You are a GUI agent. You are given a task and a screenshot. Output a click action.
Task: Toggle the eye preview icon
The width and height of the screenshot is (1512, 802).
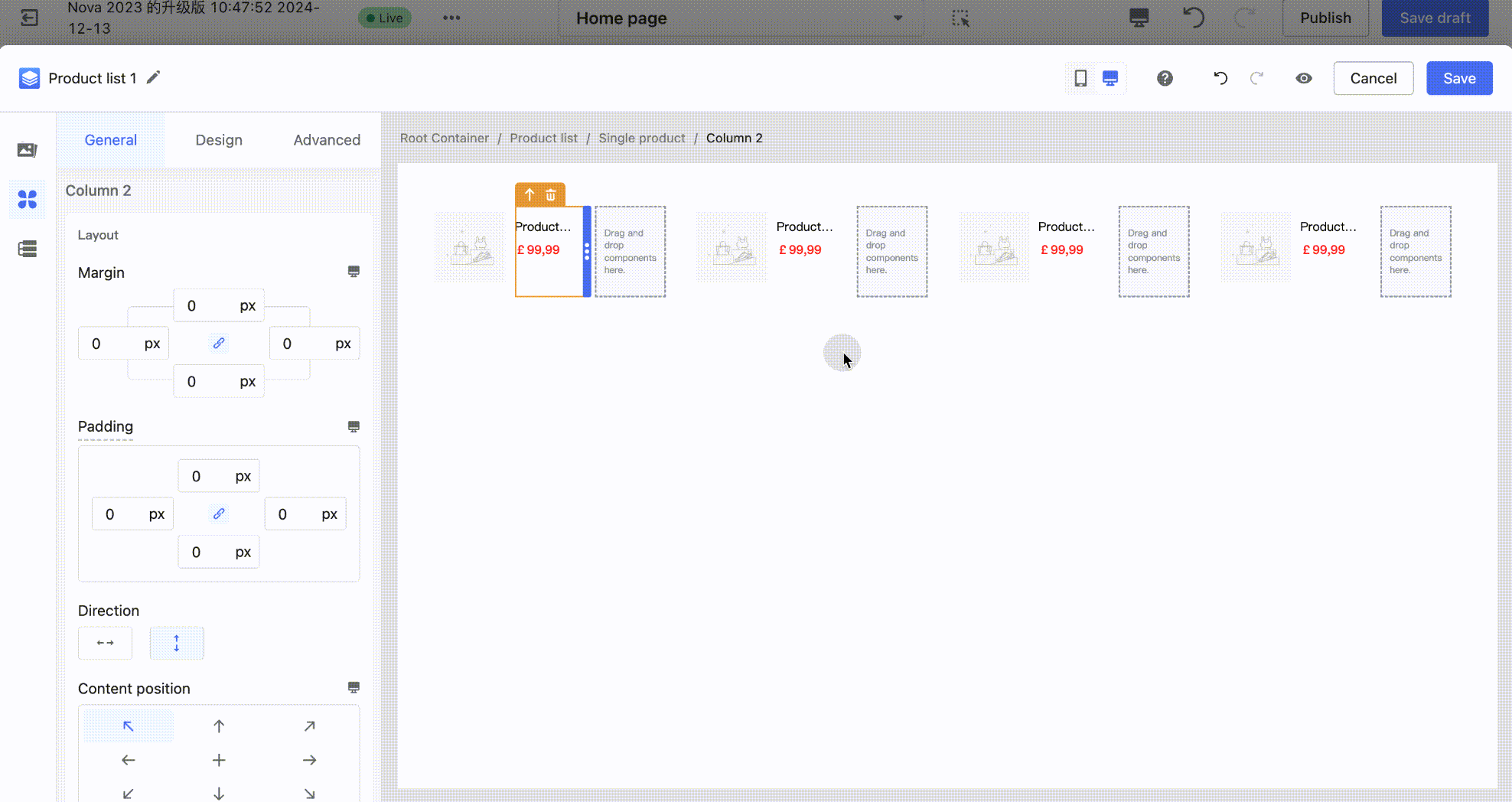pyautogui.click(x=1304, y=78)
